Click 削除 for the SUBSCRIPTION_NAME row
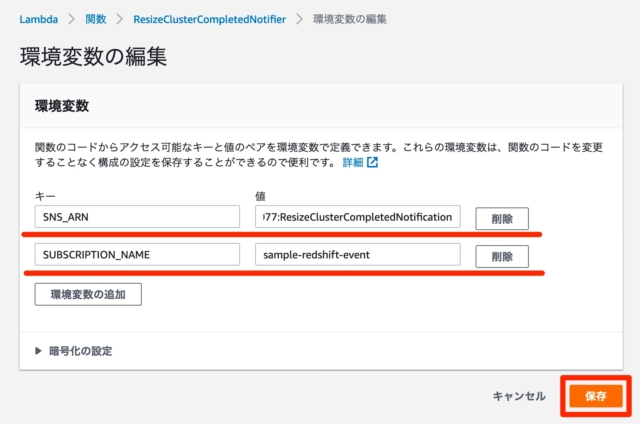Screen dimensions: 640x424 click(502, 256)
